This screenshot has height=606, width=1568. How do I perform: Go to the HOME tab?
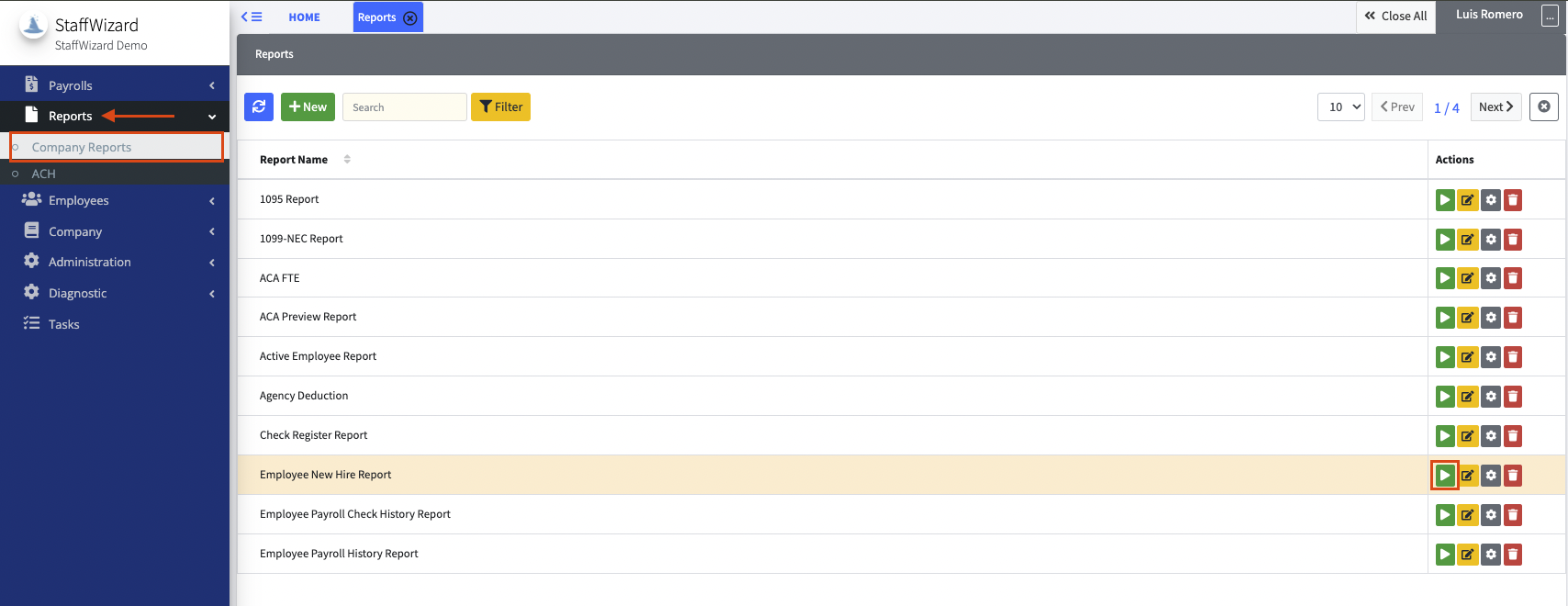pos(304,17)
